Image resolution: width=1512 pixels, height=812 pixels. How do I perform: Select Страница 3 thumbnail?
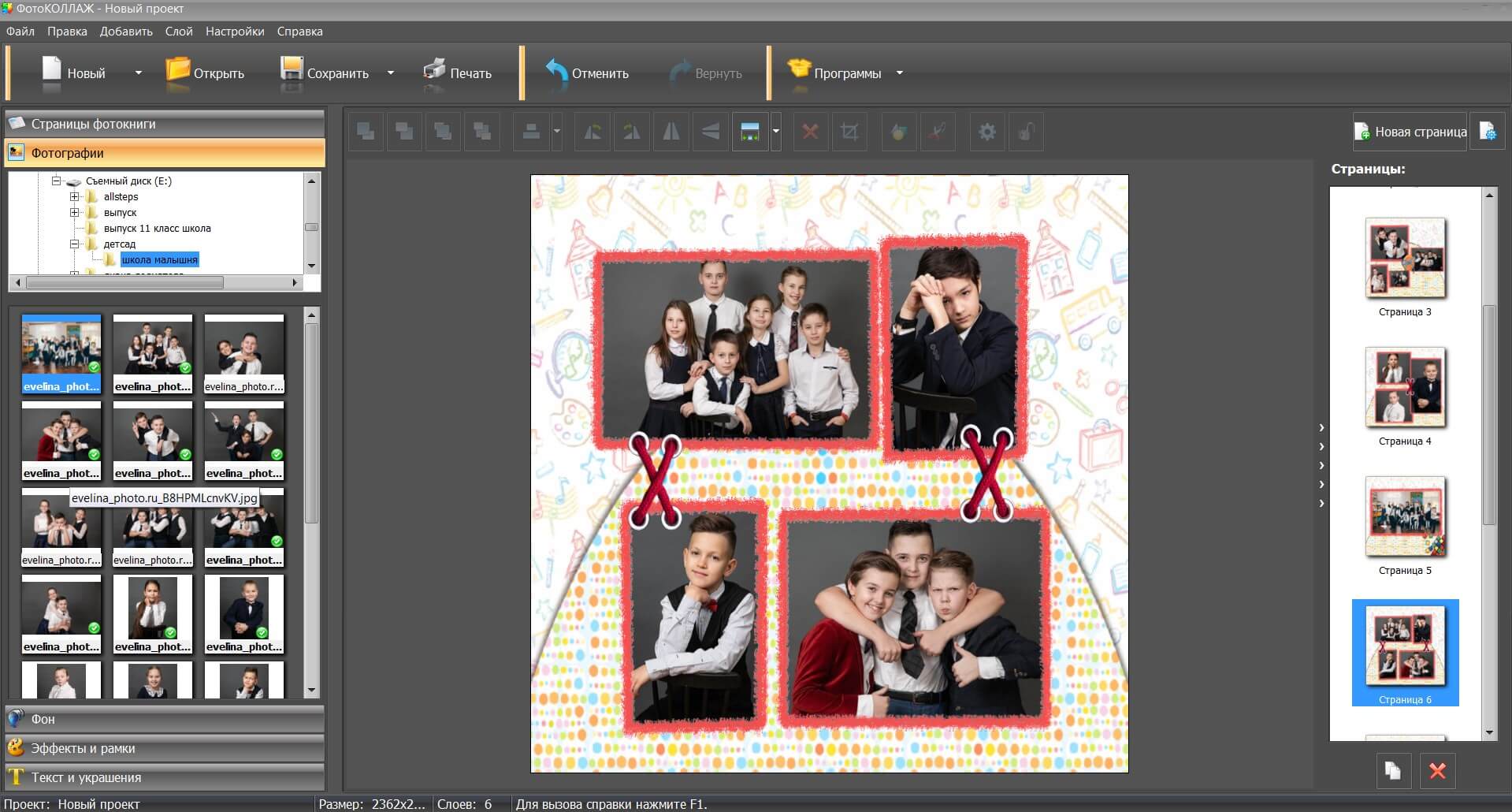pyautogui.click(x=1406, y=259)
